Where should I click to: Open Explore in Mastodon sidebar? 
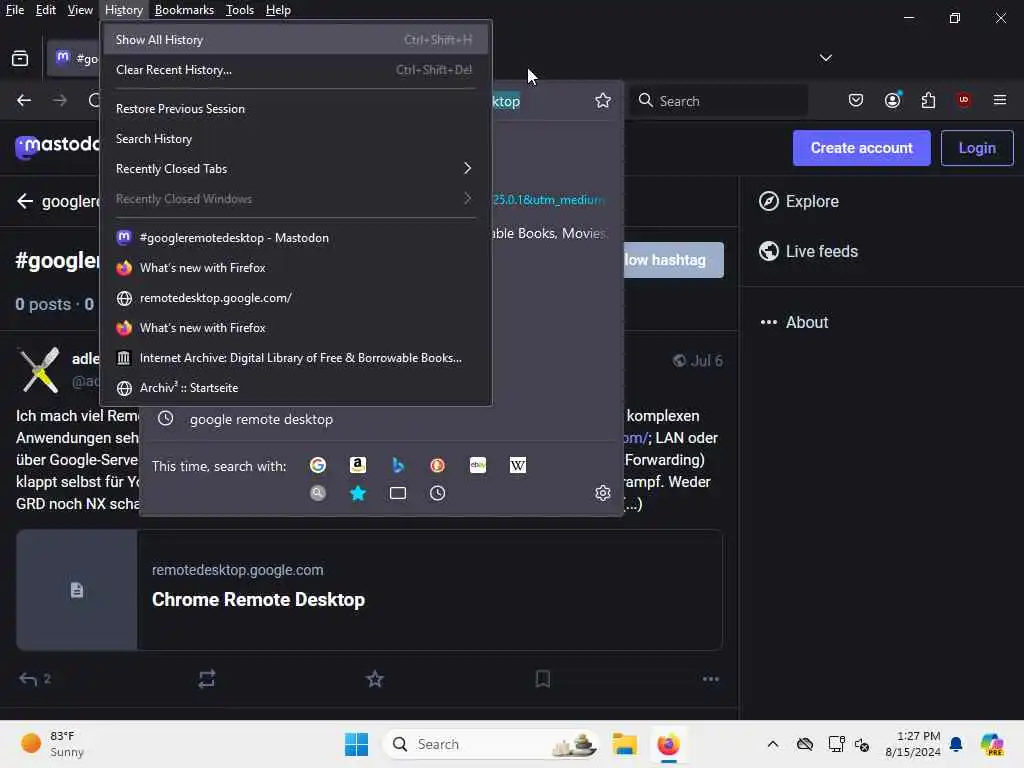click(799, 201)
